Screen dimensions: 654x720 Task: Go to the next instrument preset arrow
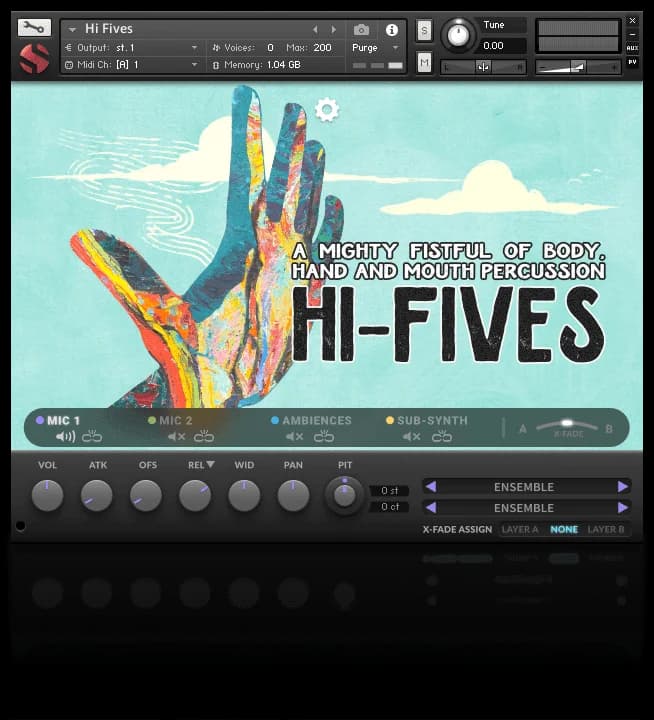click(334, 29)
